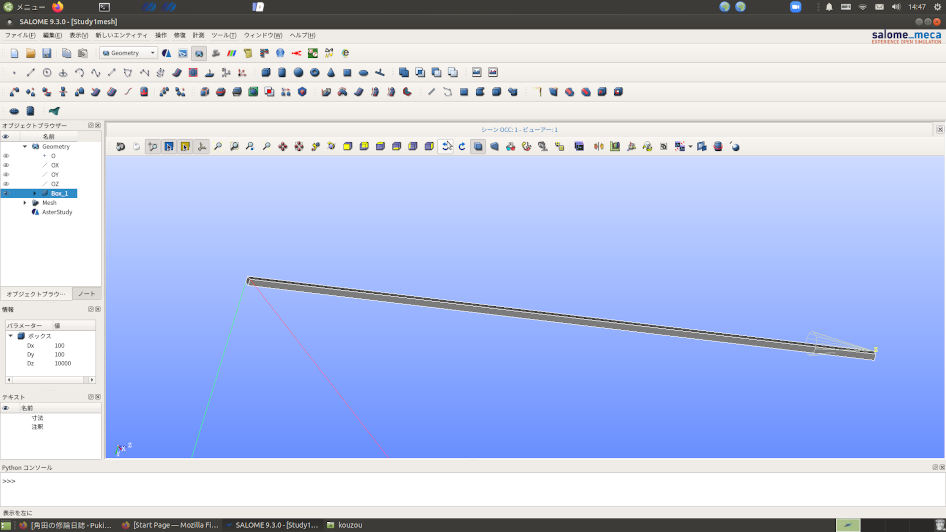Click eye column header in テキスト panel
Image resolution: width=946 pixels, height=532 pixels.
point(6,408)
